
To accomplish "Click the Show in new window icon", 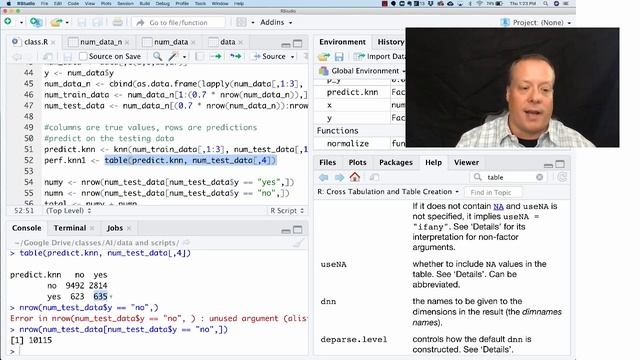I will click(48, 56).
